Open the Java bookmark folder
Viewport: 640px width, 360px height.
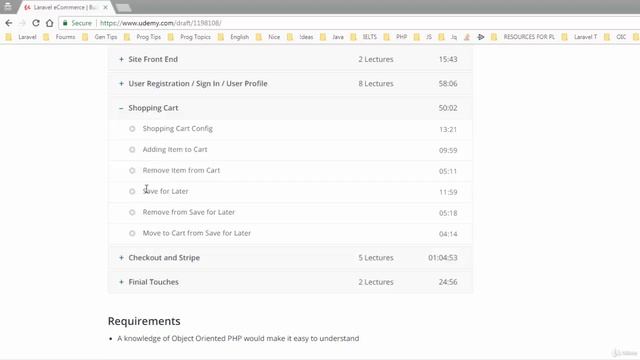point(332,37)
